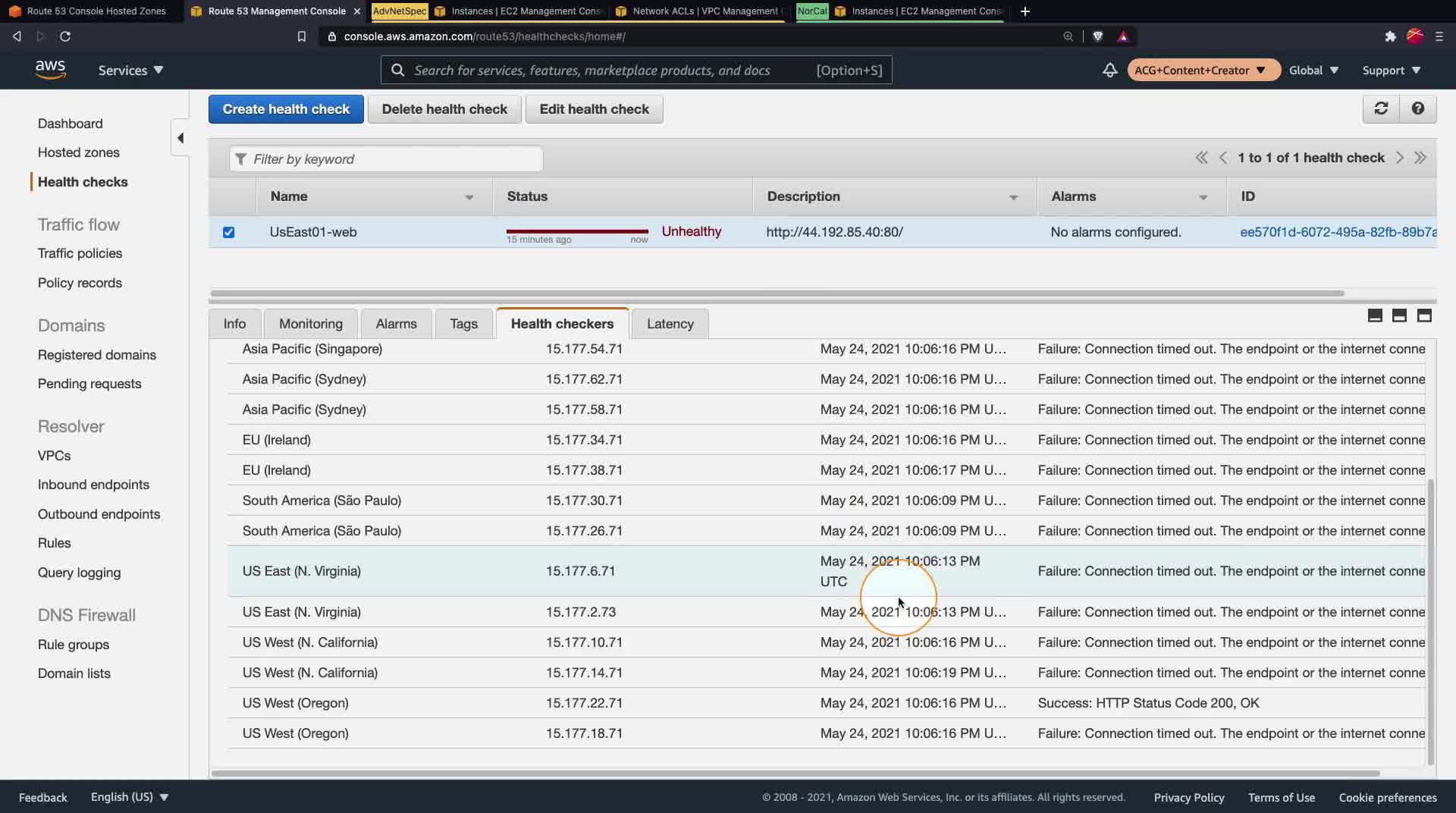Focus the Filter by keyword field
This screenshot has height=813, width=1456.
386,159
